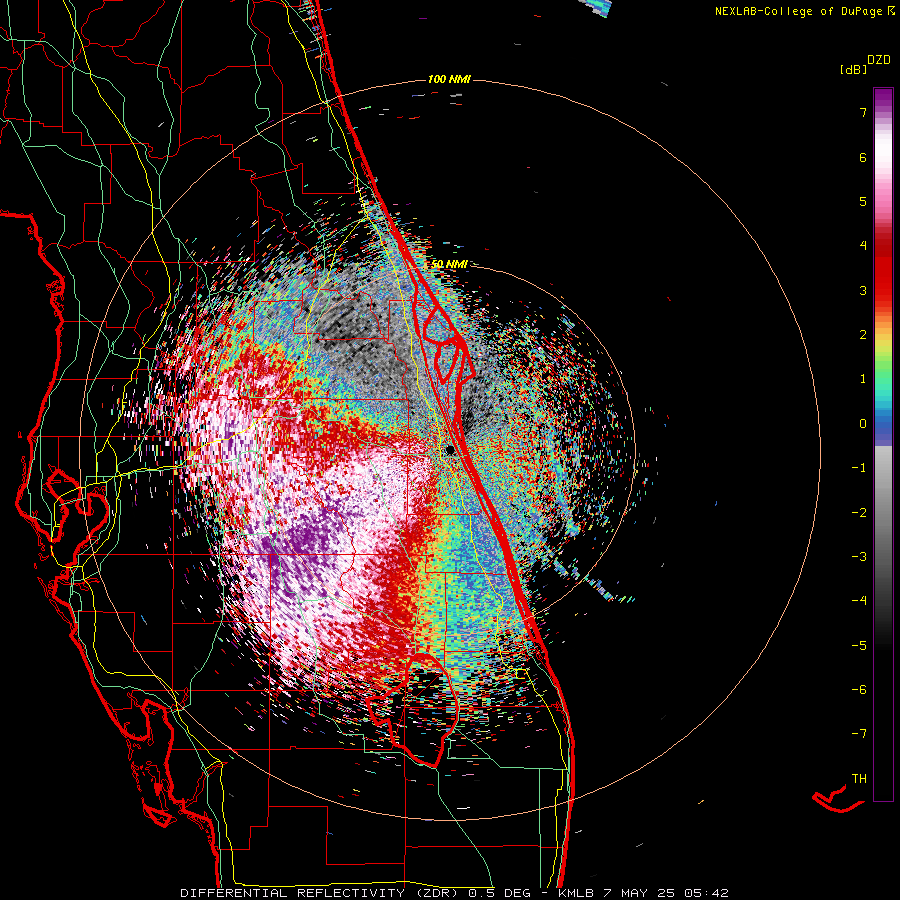Click the -1 value on color scale
Screen dimensions: 900x900
tap(859, 468)
